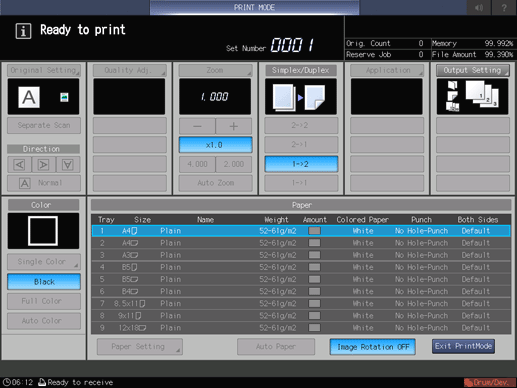Screen dimensions: 517x388
Task: Select tray 9 12x18 paper row
Action: 301,328
